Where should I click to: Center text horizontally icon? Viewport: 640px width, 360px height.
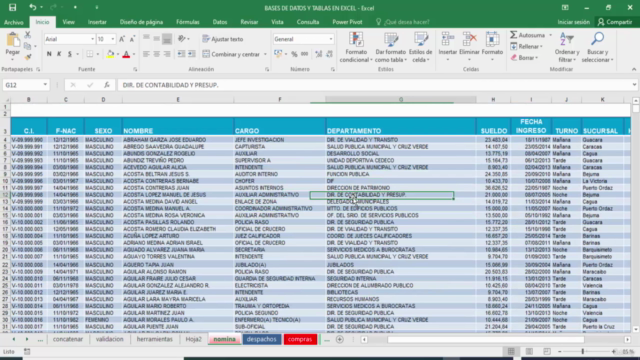(x=157, y=54)
